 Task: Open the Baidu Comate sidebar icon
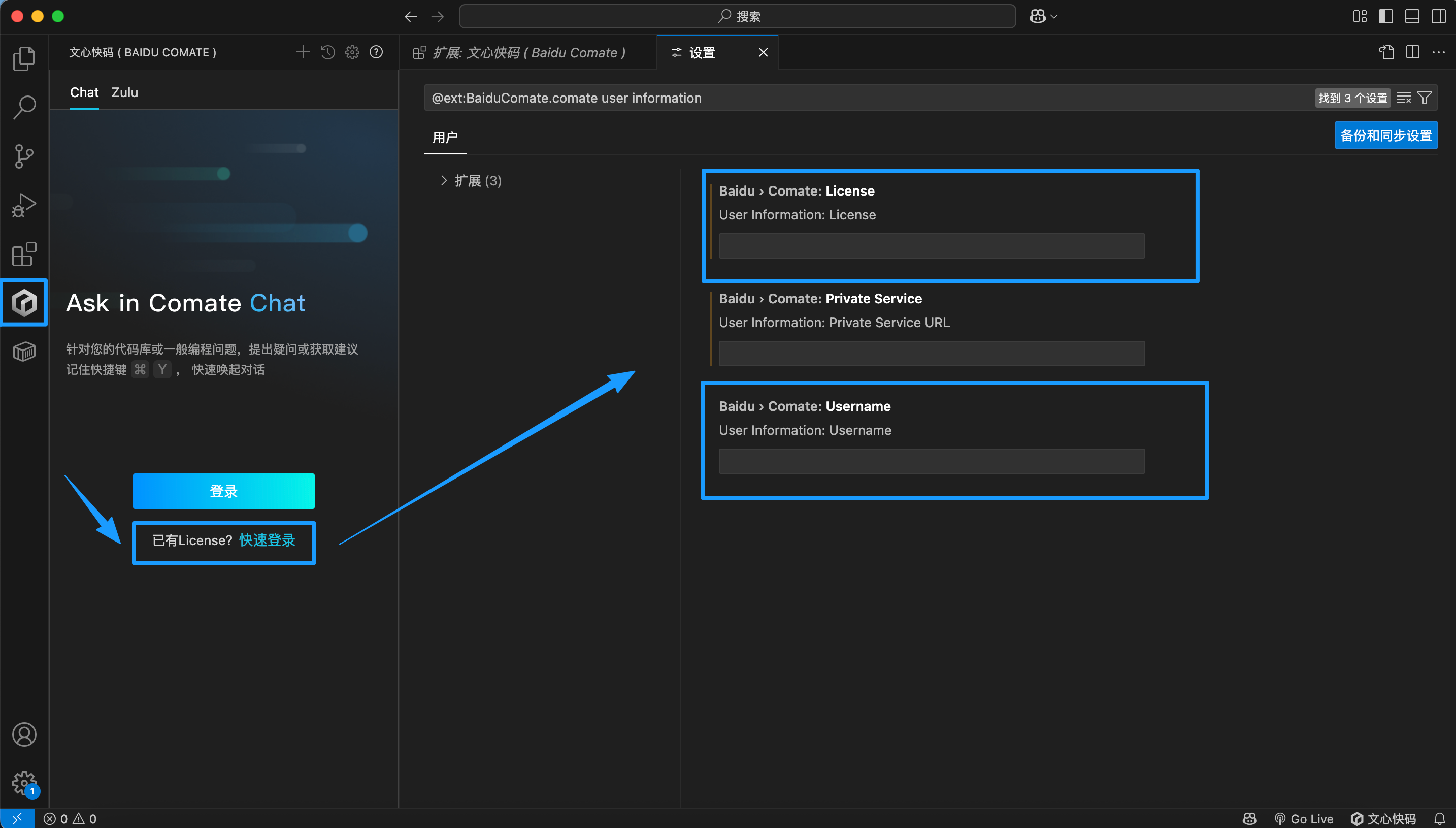24,303
